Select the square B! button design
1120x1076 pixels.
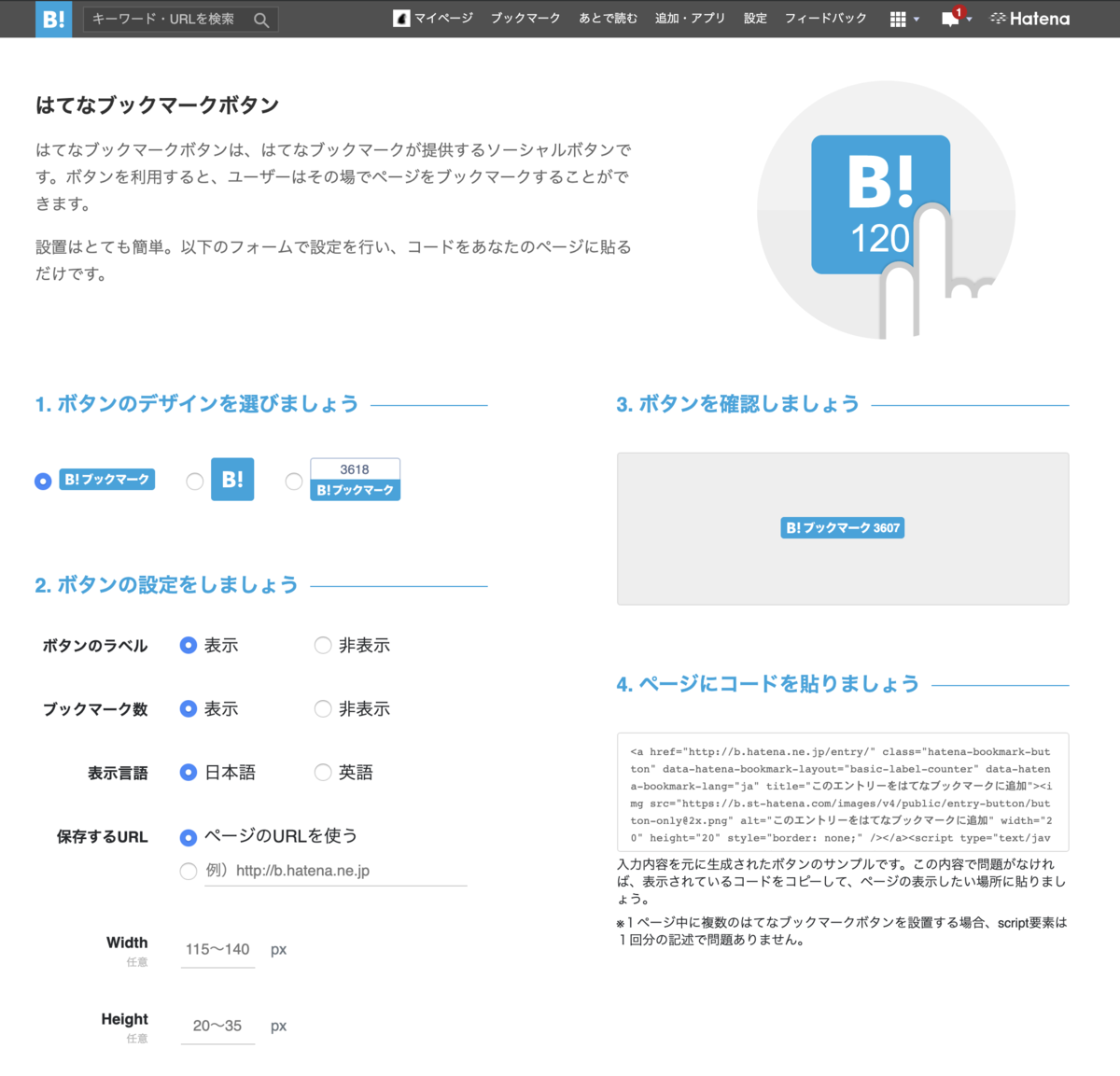194,481
